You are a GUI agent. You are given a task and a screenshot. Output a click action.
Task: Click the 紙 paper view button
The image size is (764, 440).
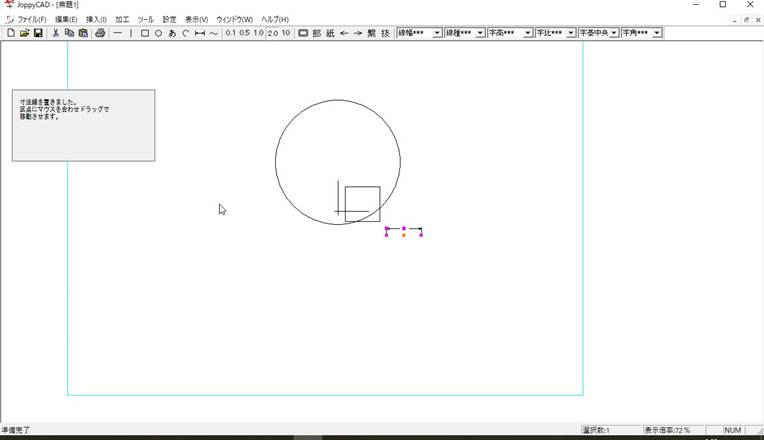click(x=330, y=33)
